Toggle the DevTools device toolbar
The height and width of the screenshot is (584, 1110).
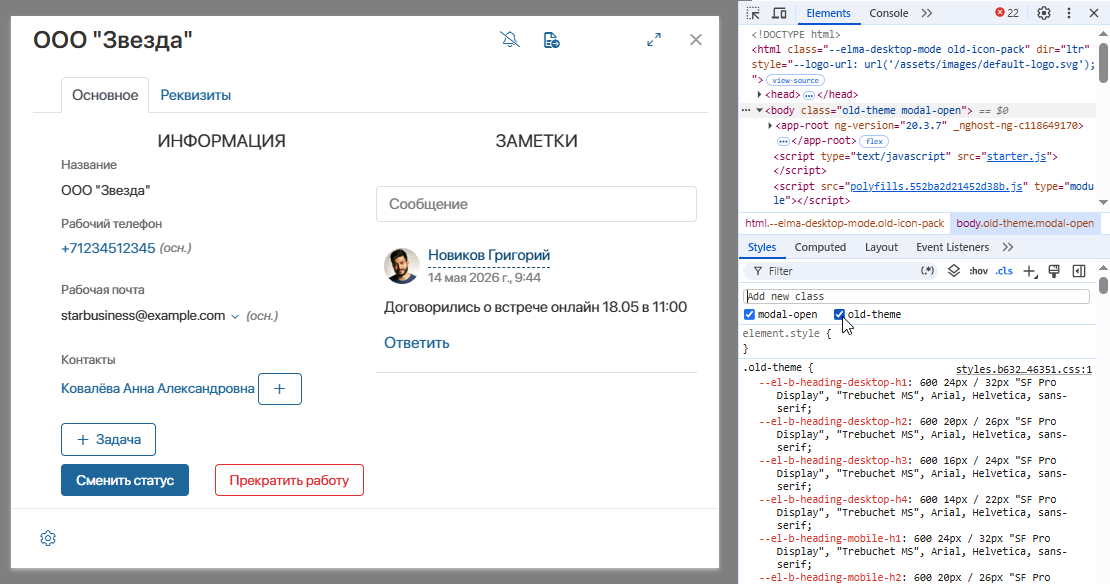(x=779, y=13)
